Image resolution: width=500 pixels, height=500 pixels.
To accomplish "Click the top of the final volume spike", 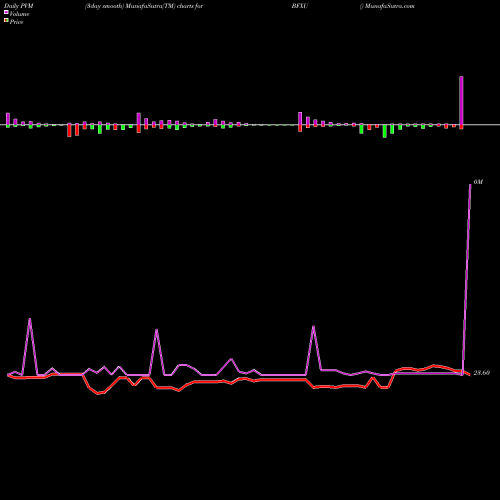I will coord(470,184).
